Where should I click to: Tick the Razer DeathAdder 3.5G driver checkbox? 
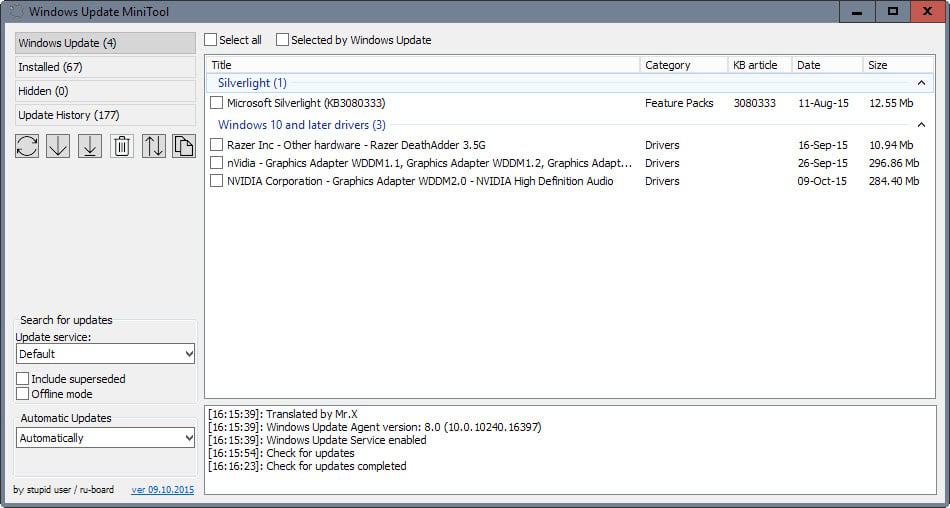coord(217,145)
